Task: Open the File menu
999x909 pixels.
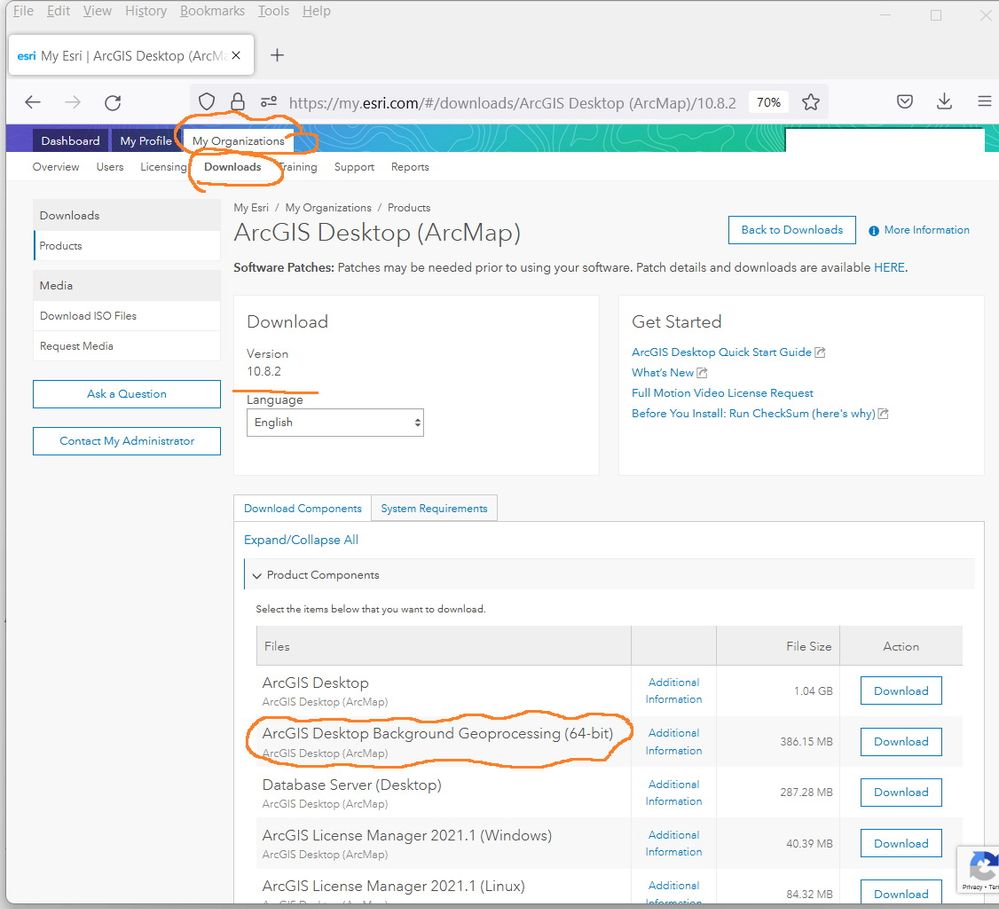Action: pyautogui.click(x=23, y=11)
